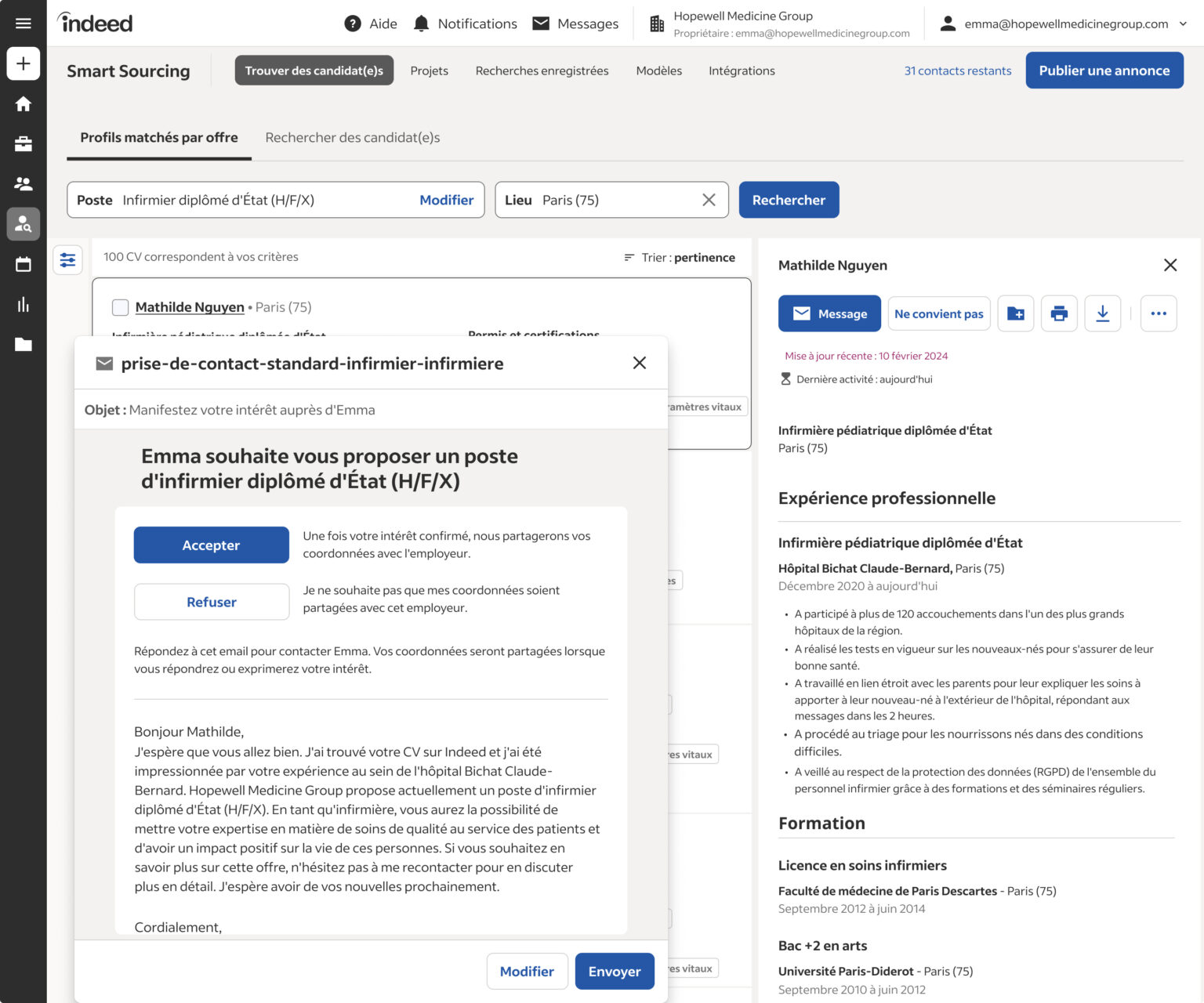Open the candidate search sidebar icon

23,224
